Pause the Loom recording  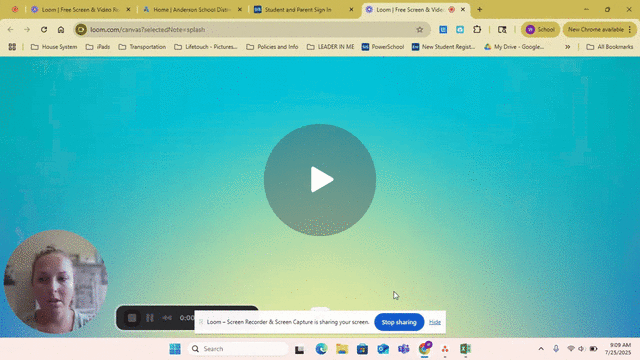(x=150, y=318)
